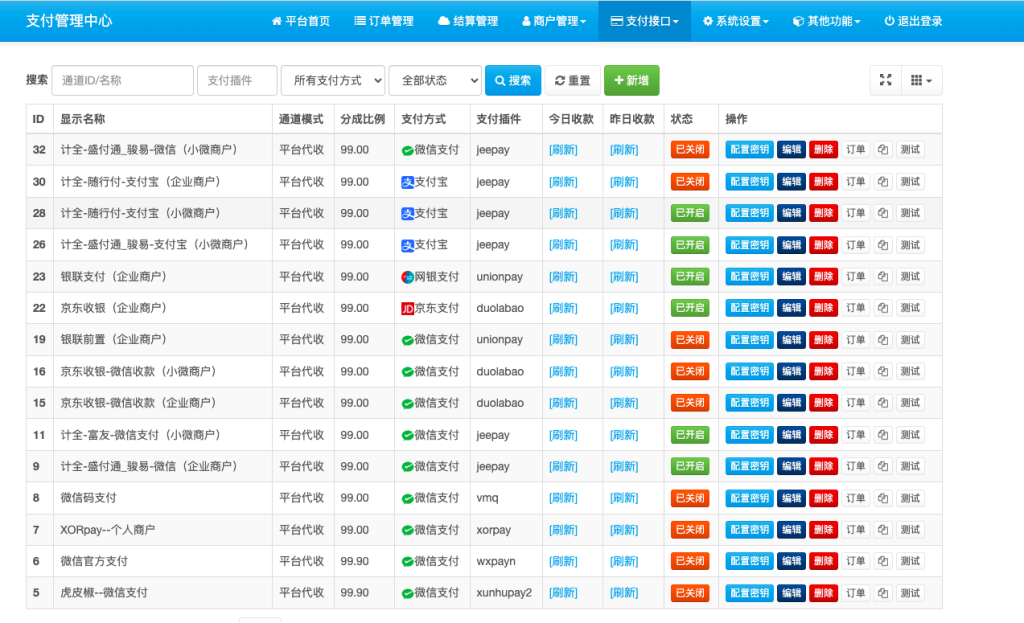Click the copy icon for 虎皮椒--微信支付 row
1024x623 pixels.
pos(883,593)
